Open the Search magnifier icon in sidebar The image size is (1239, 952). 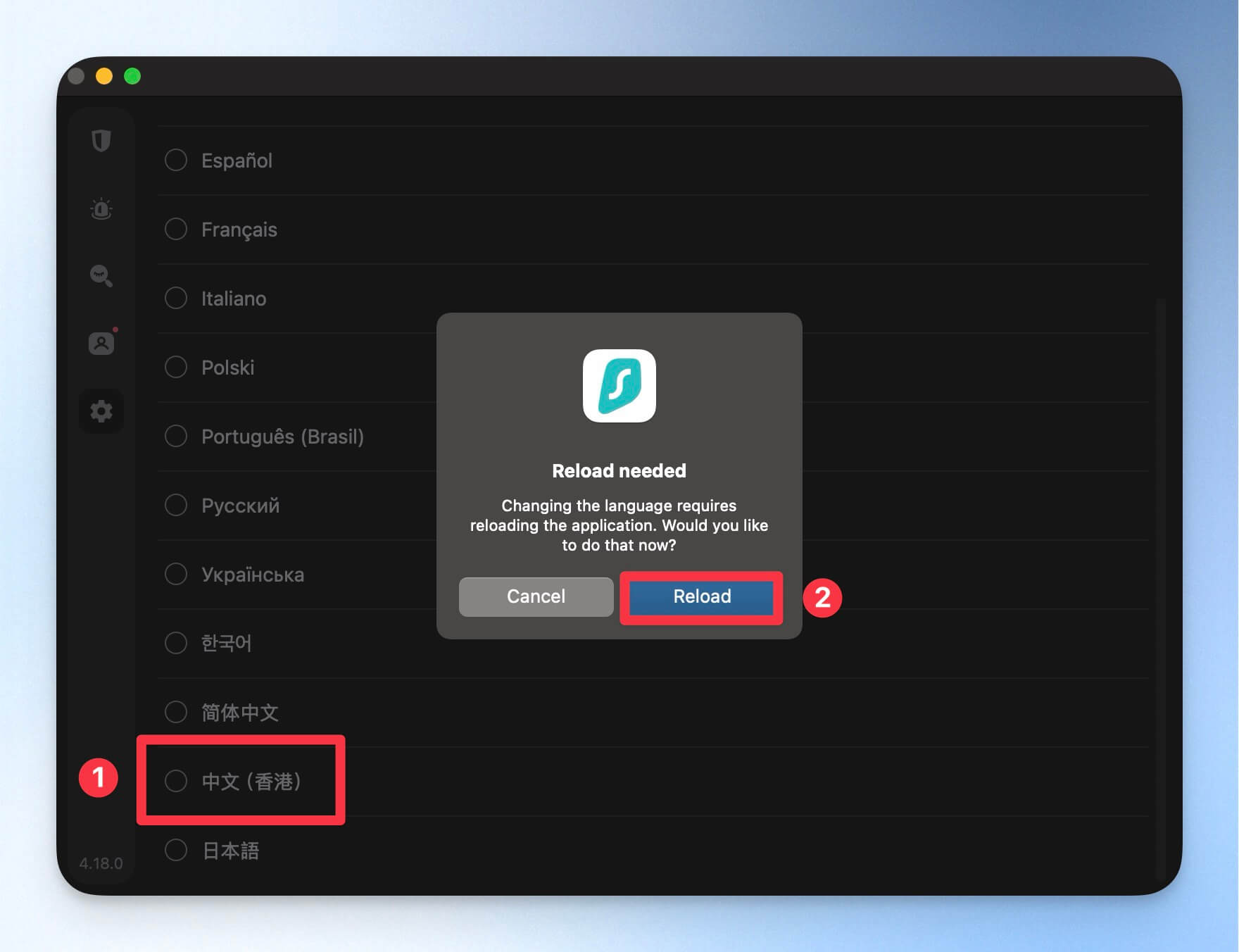coord(101,275)
